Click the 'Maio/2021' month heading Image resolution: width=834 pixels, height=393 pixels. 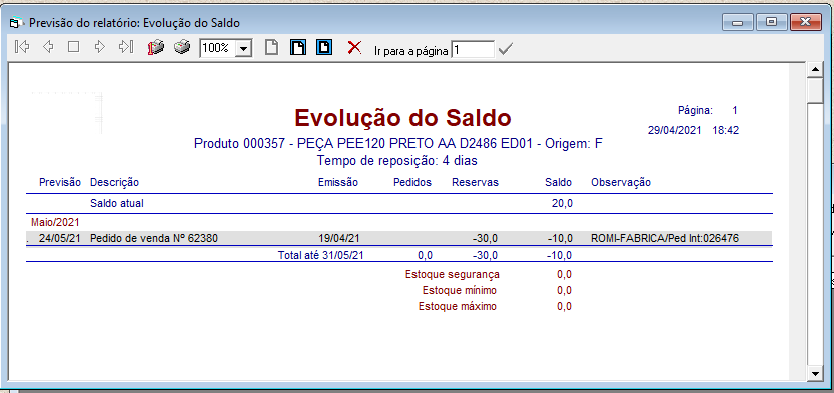tap(55, 222)
